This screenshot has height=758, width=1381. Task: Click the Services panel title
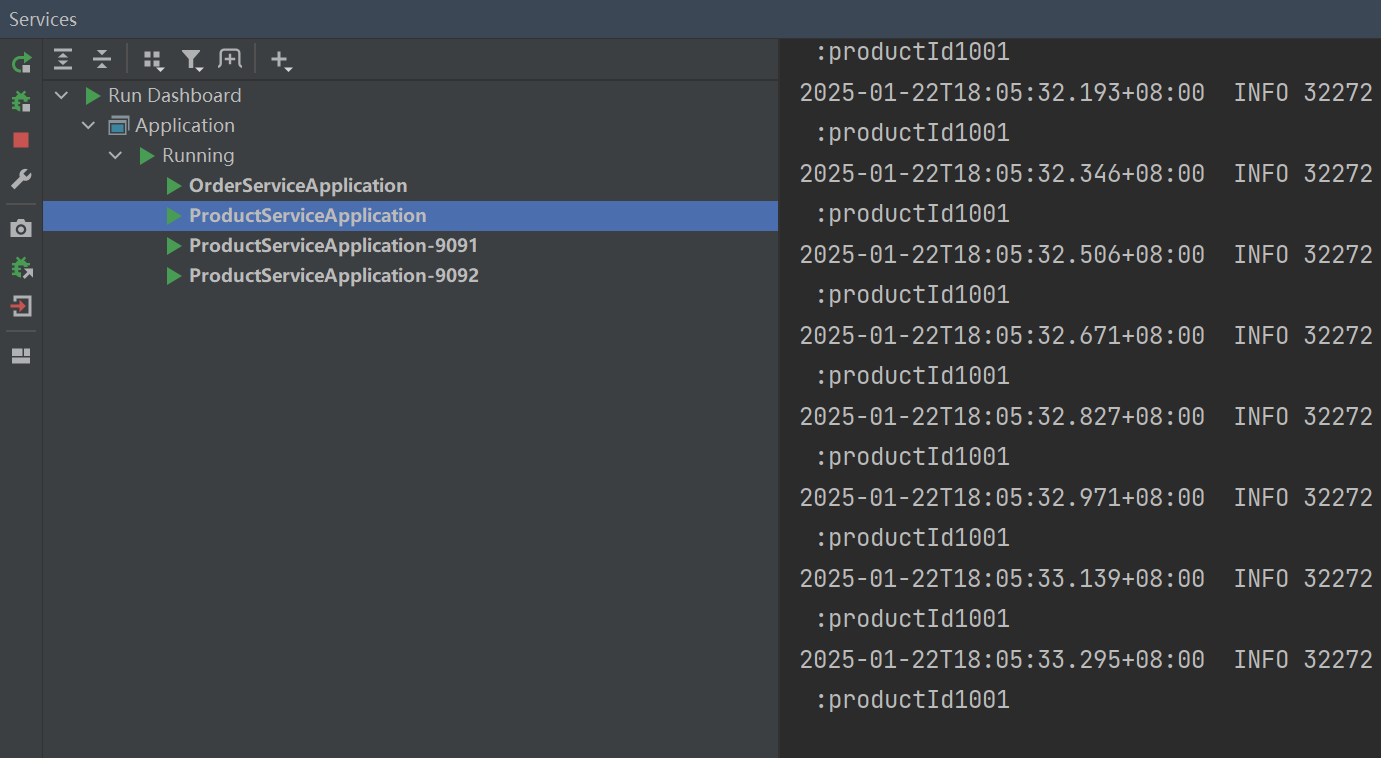point(43,19)
